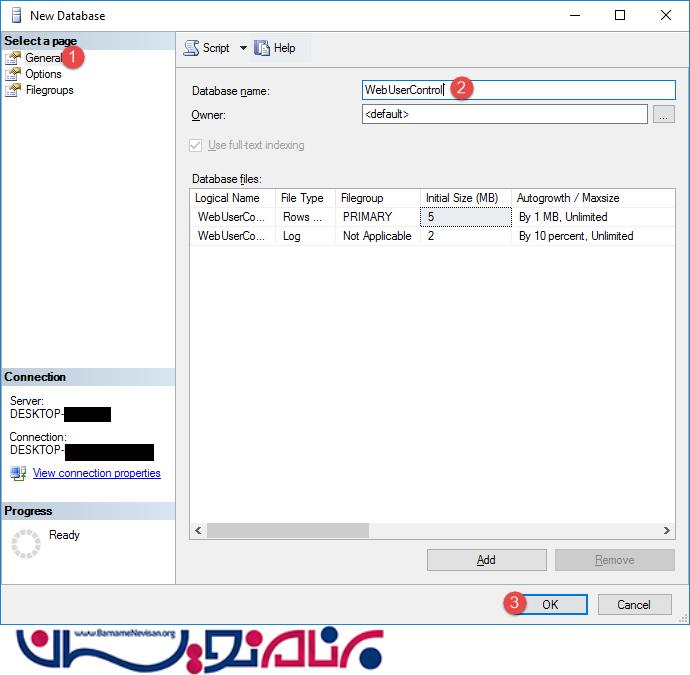Minimize the New Database window
The image size is (690, 675).
tap(575, 15)
